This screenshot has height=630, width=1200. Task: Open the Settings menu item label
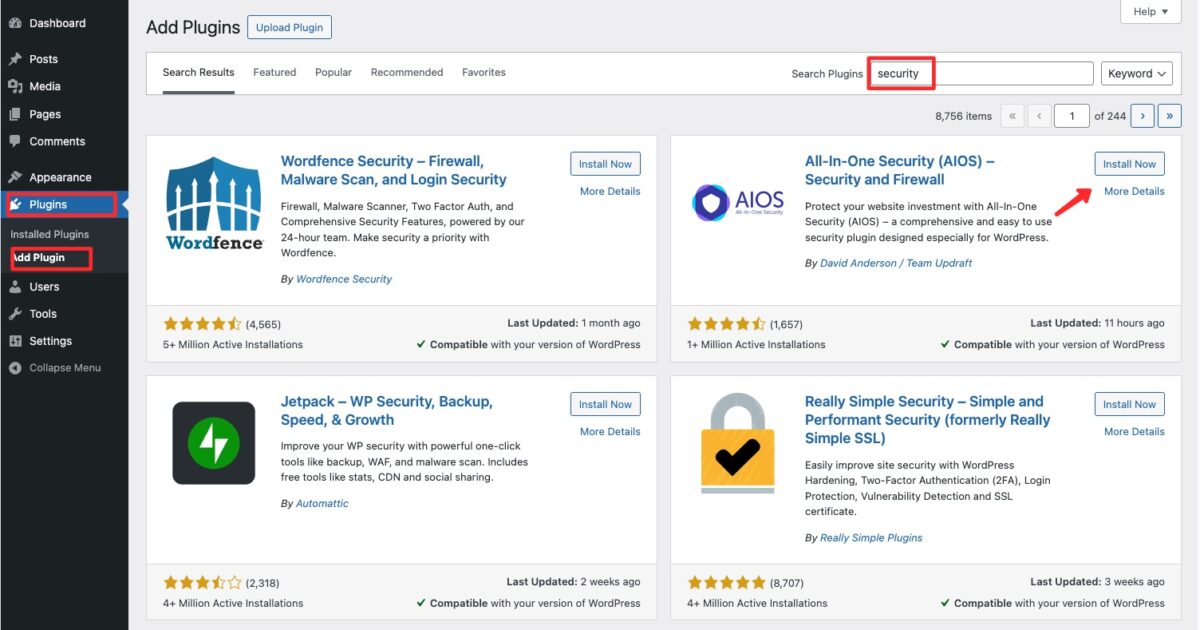[51, 340]
